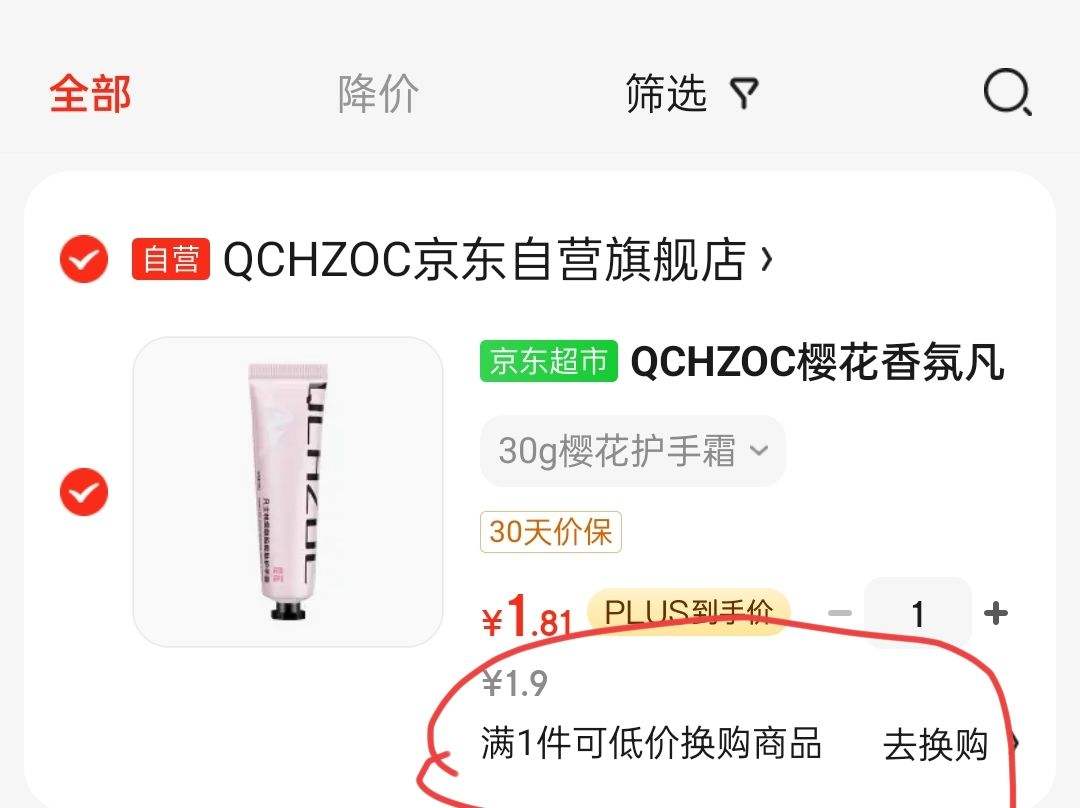The image size is (1080, 808).
Task: Expand the 30g樱花护手霜 spec dropdown
Action: [633, 451]
